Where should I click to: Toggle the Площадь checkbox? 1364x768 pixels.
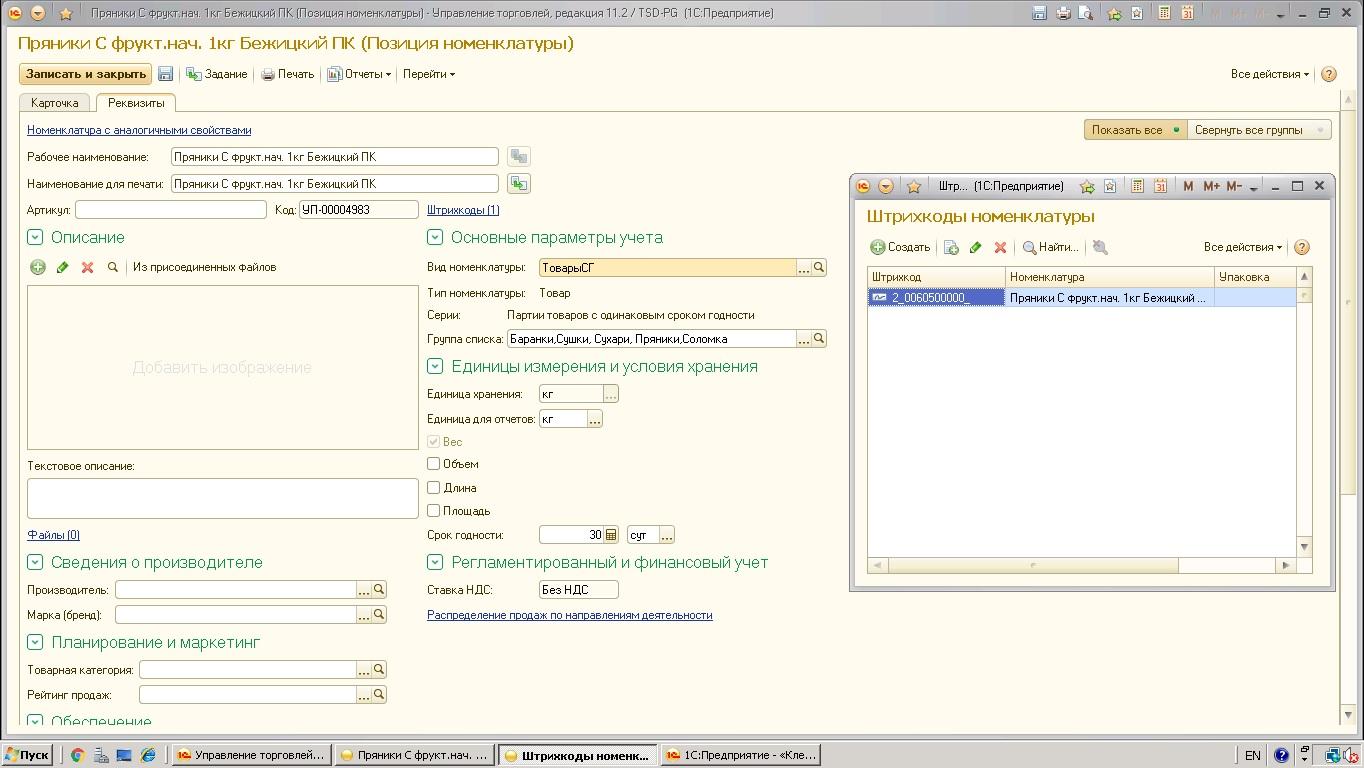[x=433, y=511]
